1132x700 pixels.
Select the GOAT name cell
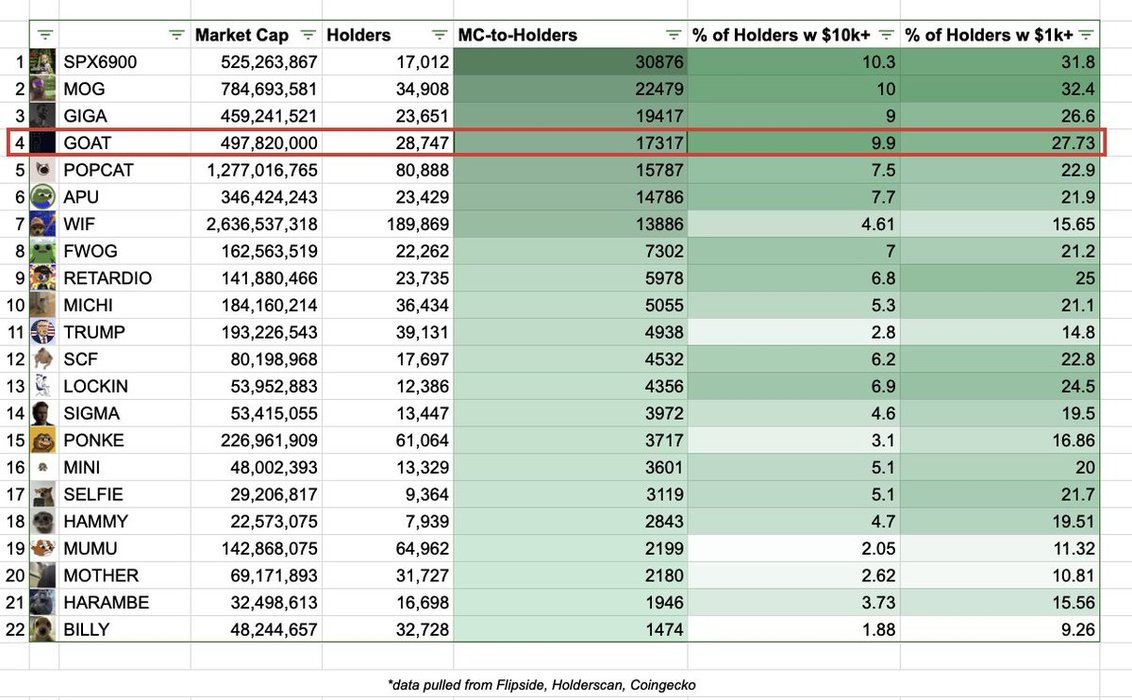pos(124,143)
